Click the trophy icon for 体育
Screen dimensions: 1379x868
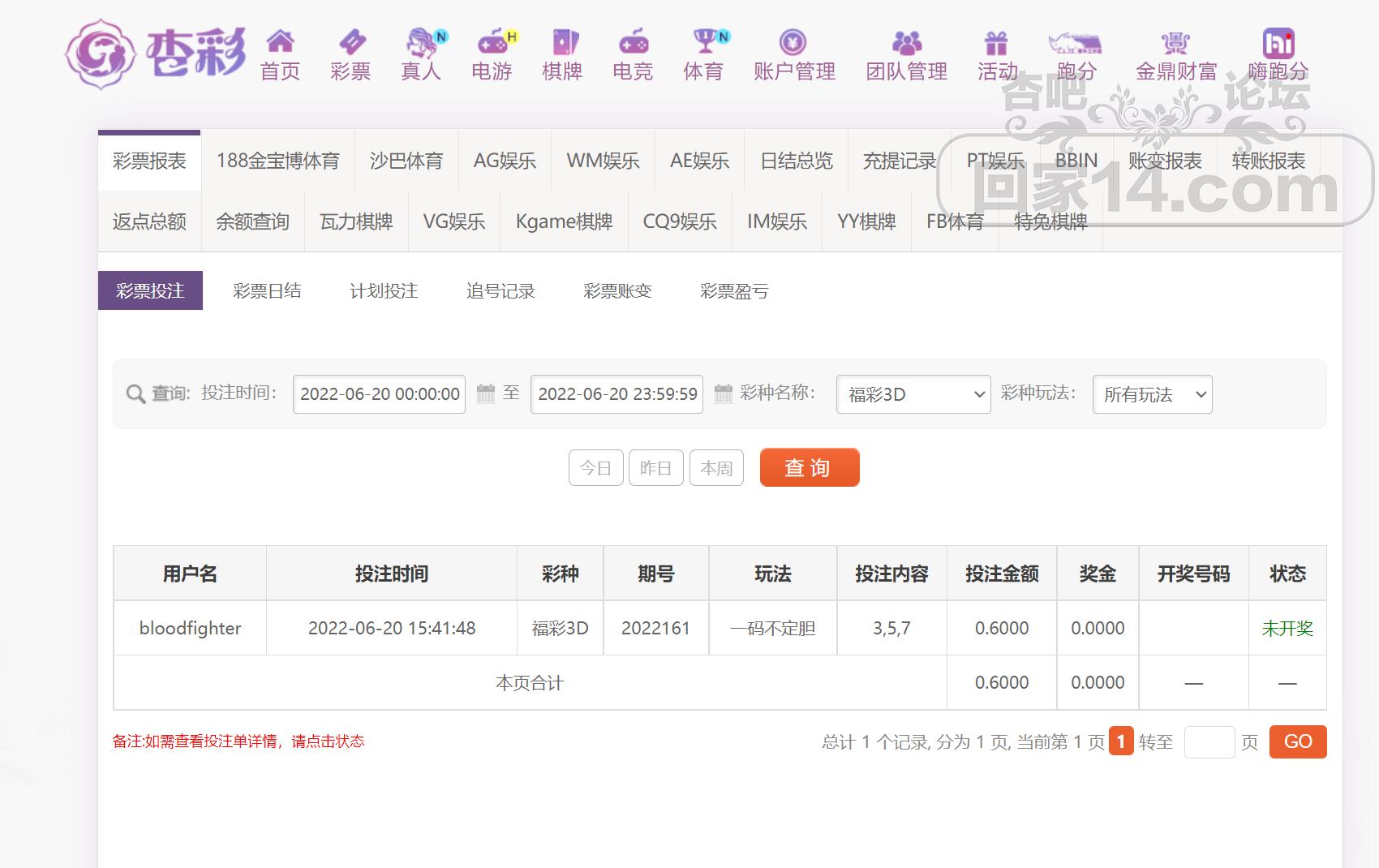click(704, 41)
